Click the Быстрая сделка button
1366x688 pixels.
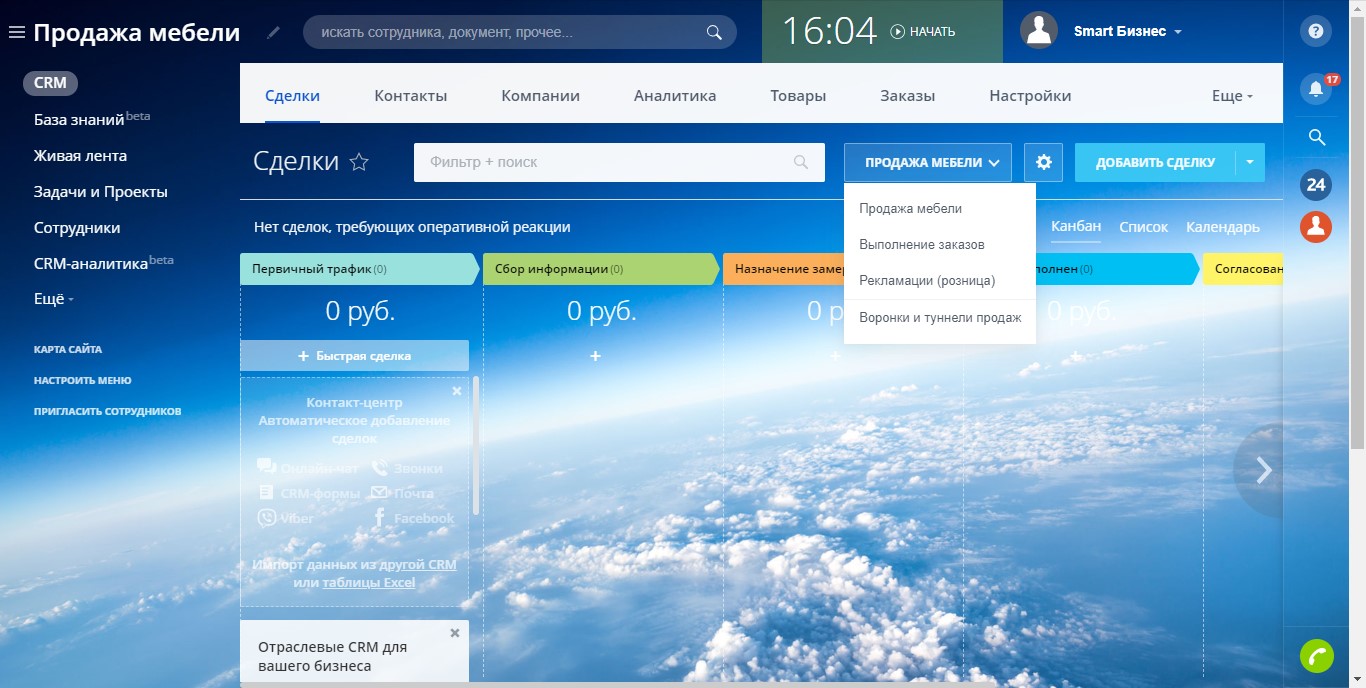354,356
